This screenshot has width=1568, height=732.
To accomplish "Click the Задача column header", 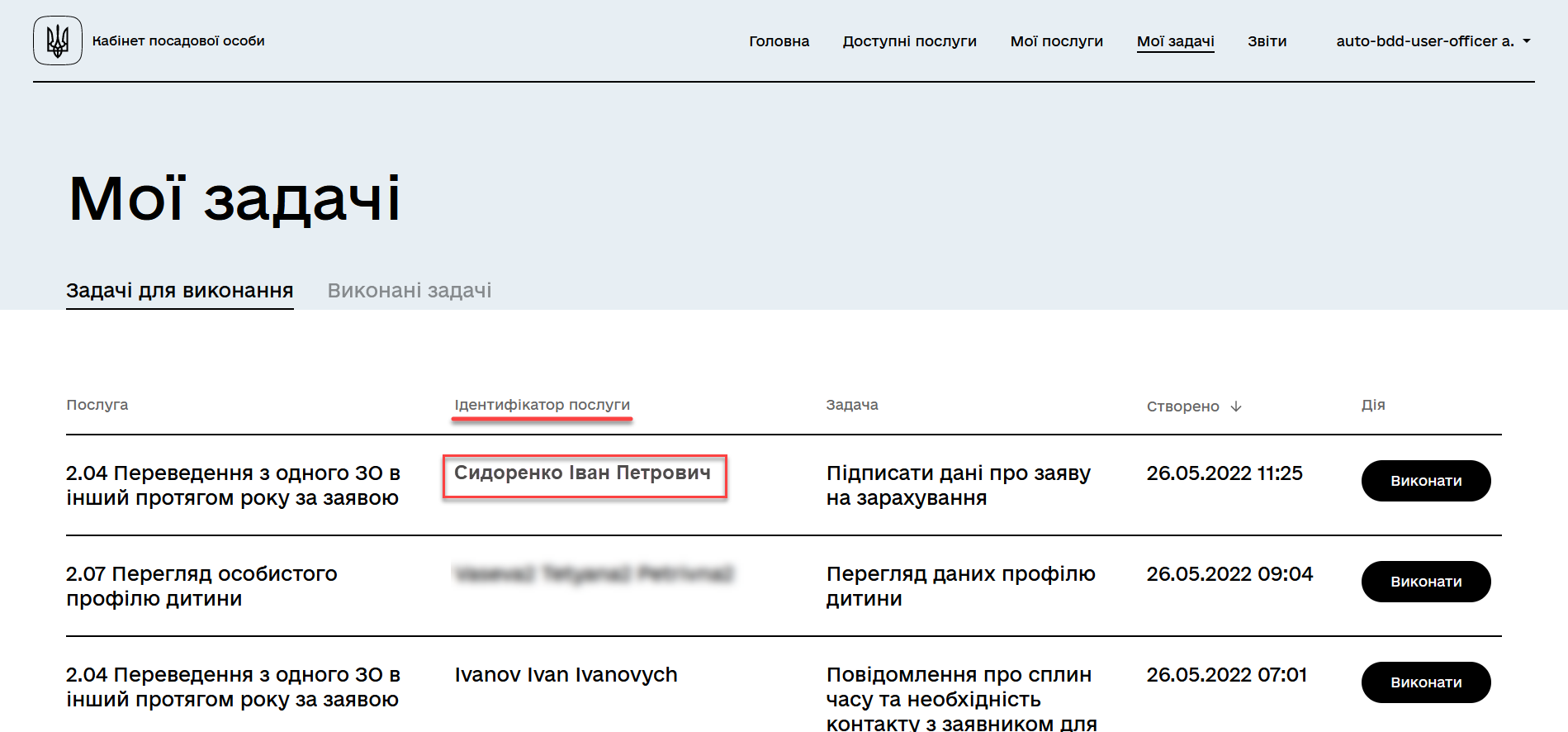I will [x=852, y=405].
